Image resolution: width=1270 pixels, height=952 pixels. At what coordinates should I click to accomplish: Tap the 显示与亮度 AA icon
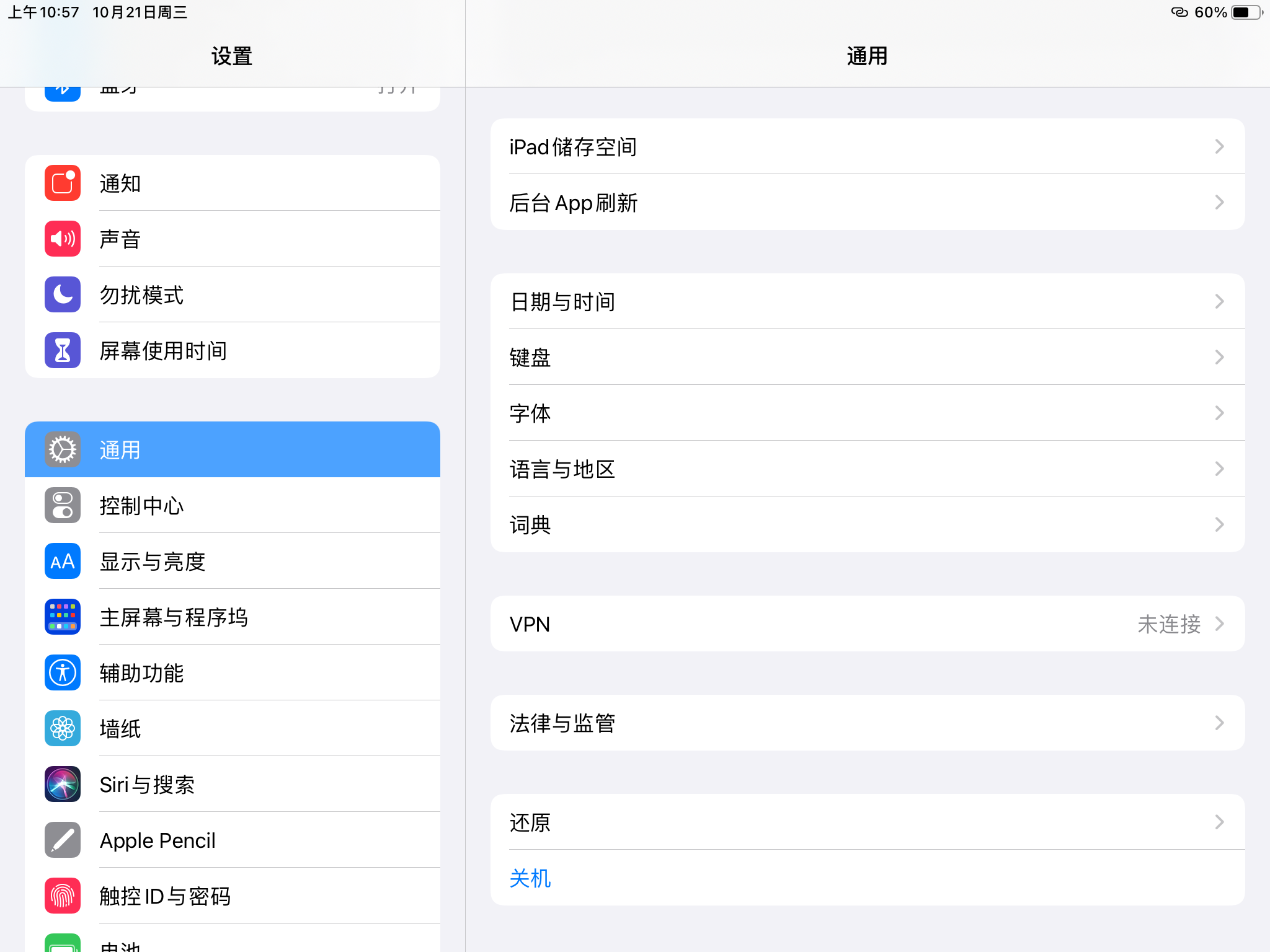63,561
